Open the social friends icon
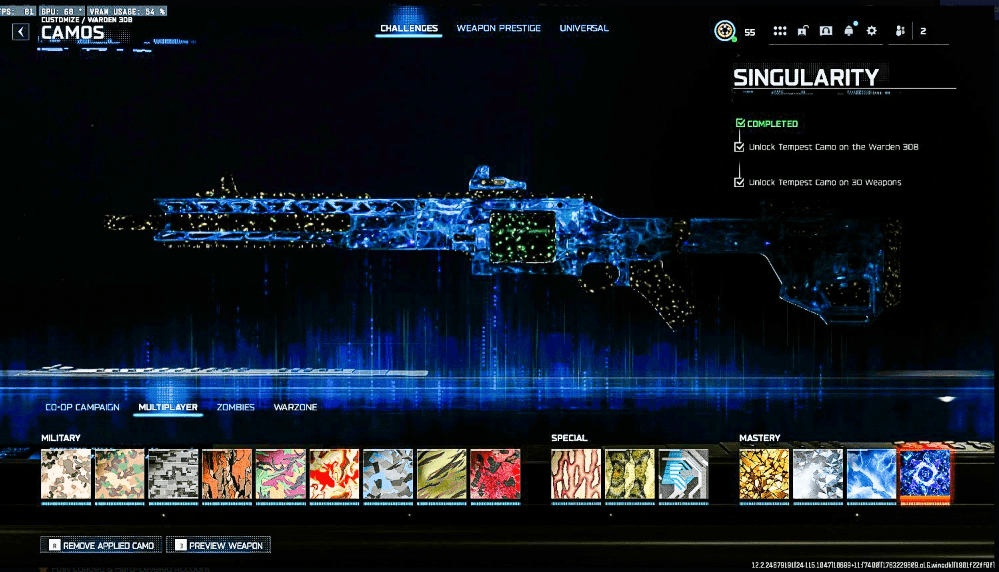The height and width of the screenshot is (572, 999). click(x=901, y=31)
